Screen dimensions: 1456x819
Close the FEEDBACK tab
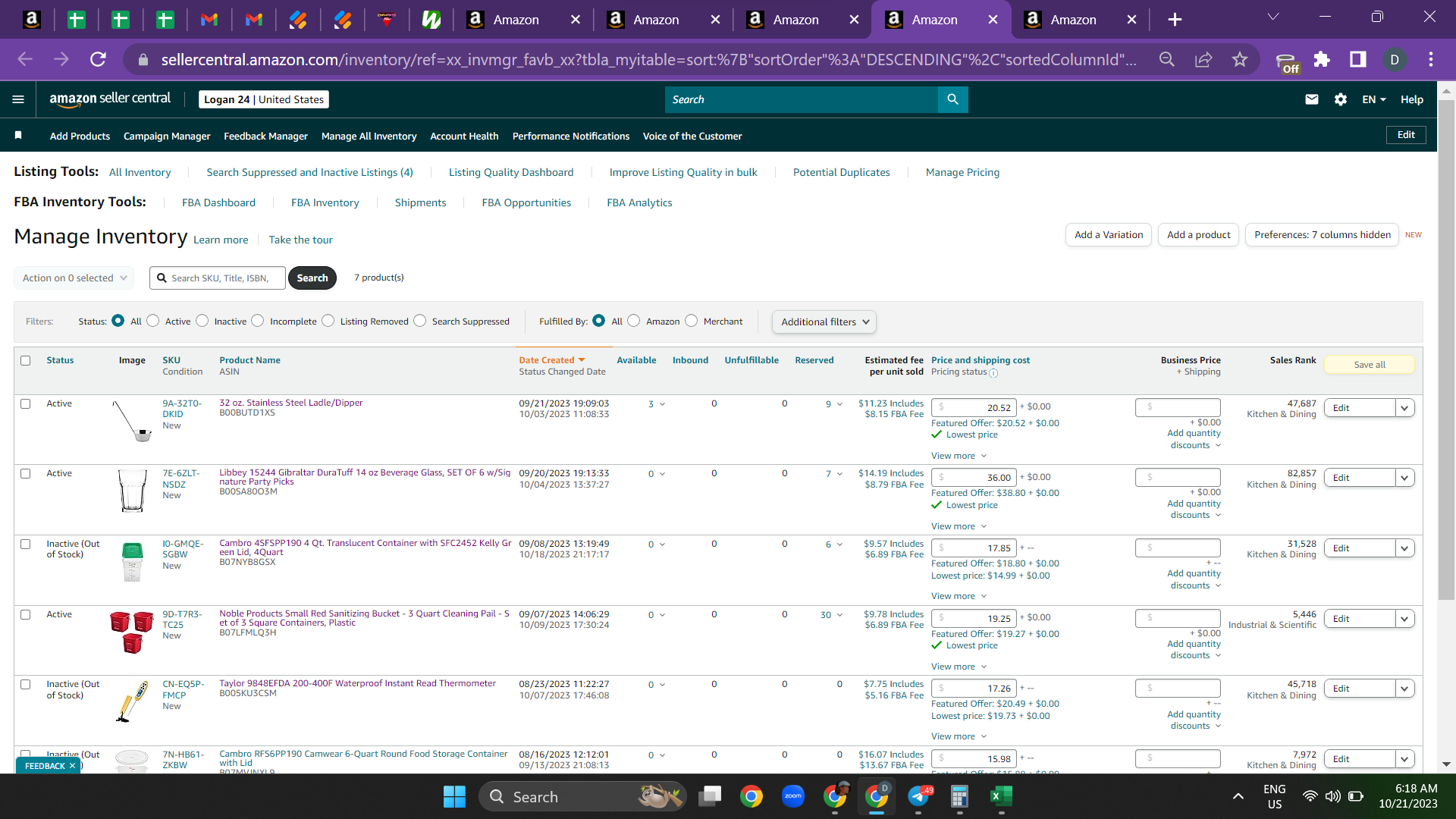coord(72,766)
